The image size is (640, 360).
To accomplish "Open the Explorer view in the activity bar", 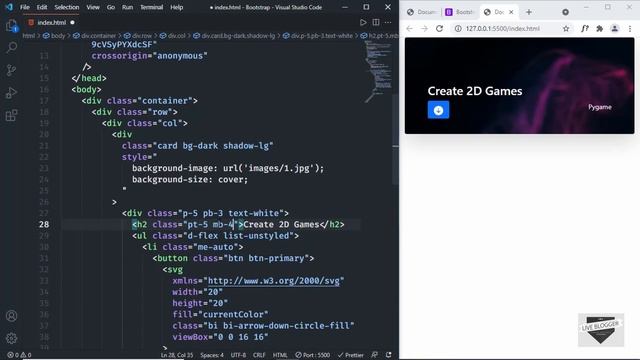I will tap(11, 26).
